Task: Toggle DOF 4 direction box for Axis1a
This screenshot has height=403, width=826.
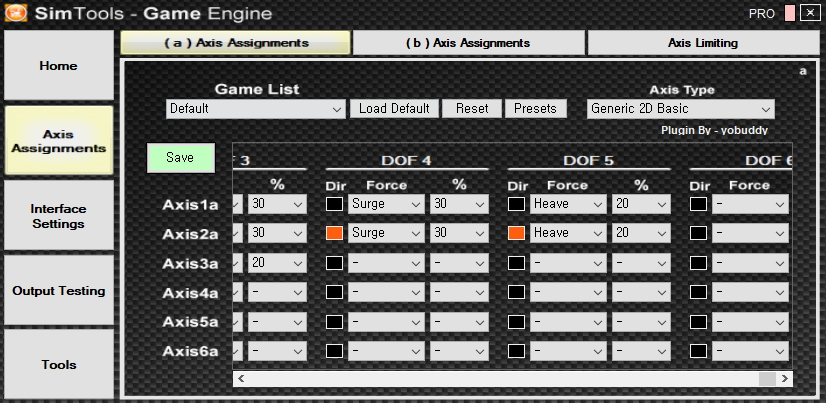Action: pos(335,204)
